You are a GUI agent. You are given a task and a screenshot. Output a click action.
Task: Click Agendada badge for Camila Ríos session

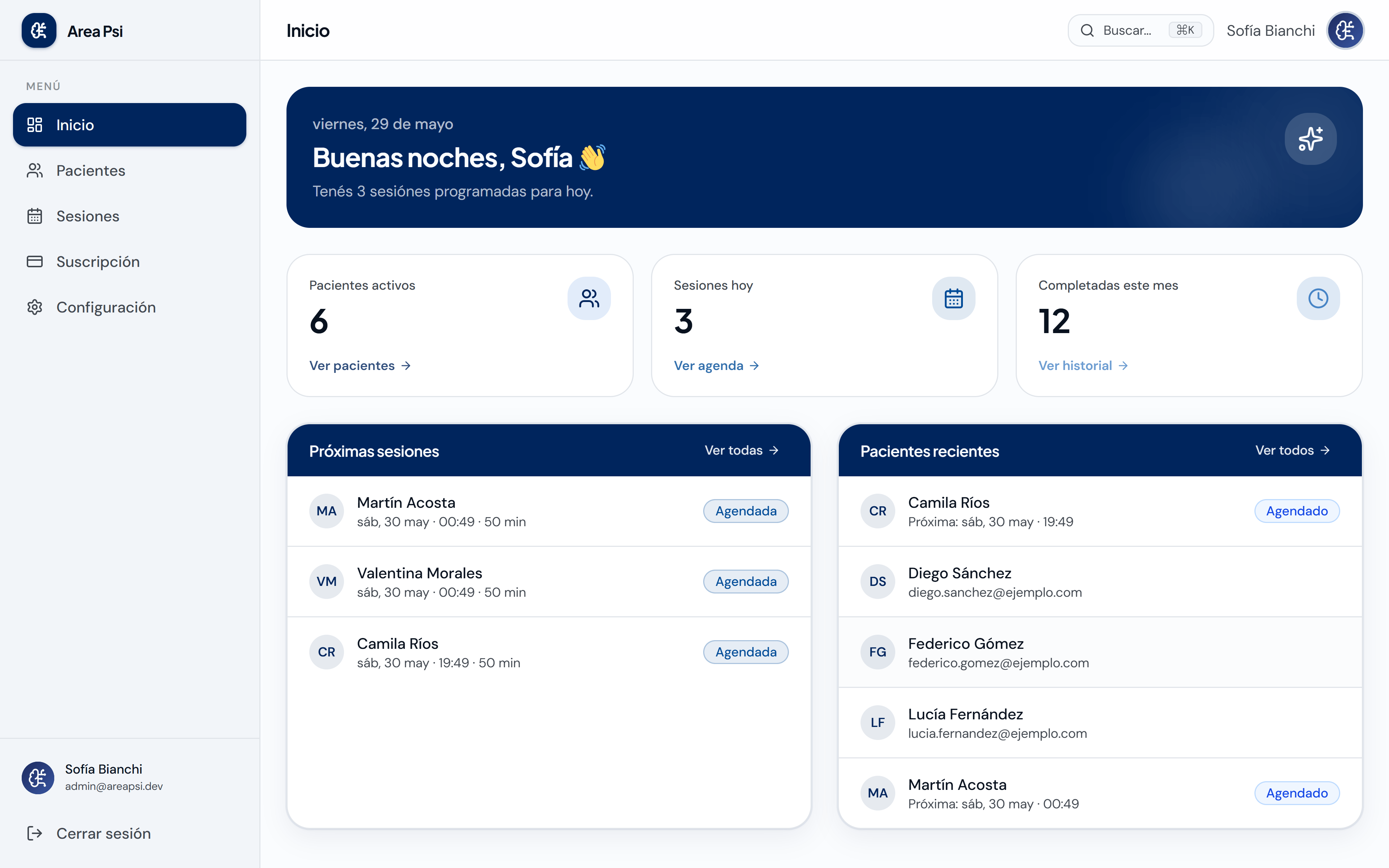point(746,652)
